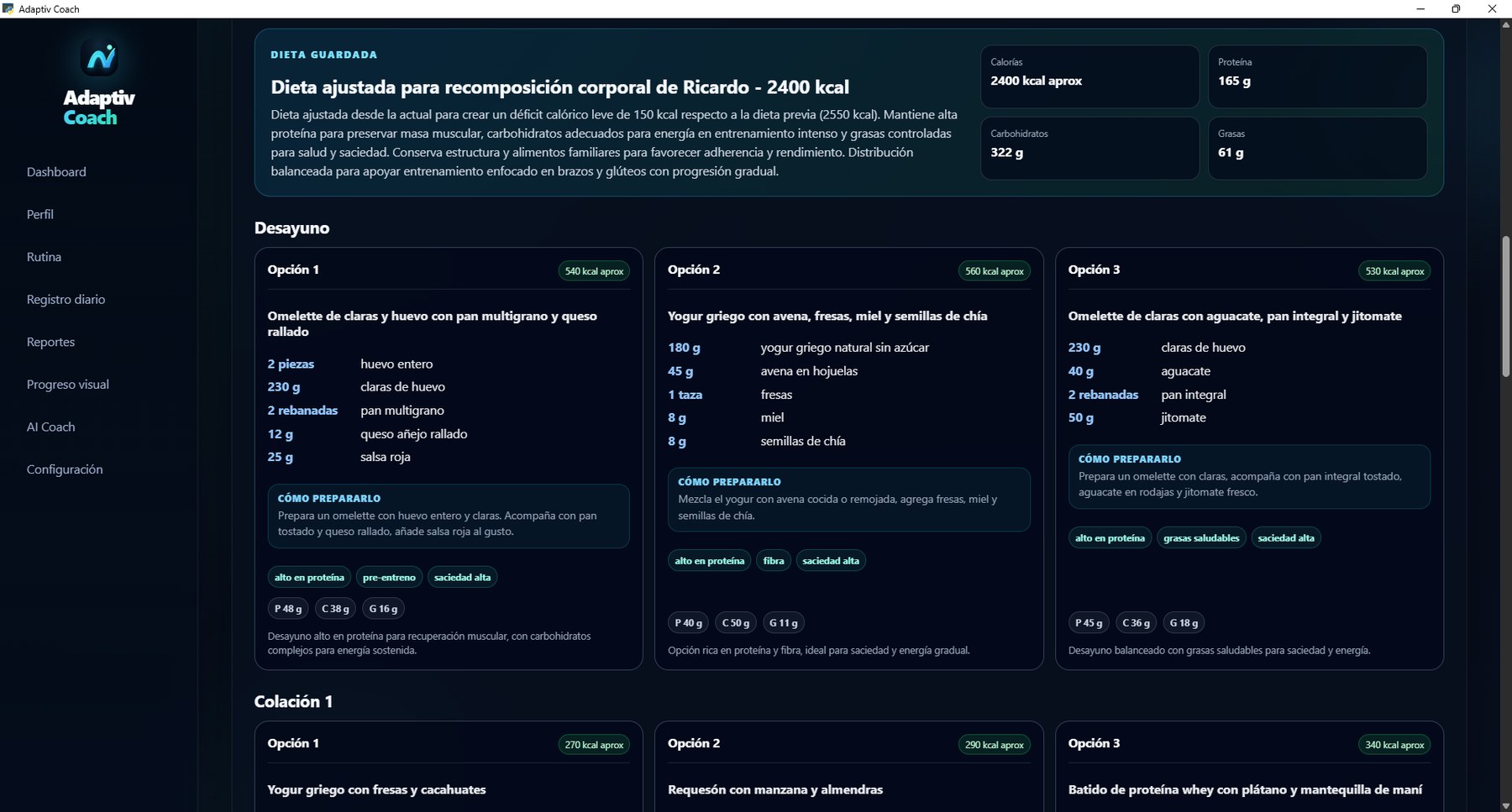The image size is (1512, 812).
Task: Click the Adaptiv Coach title bar app icon
Action: [8, 8]
